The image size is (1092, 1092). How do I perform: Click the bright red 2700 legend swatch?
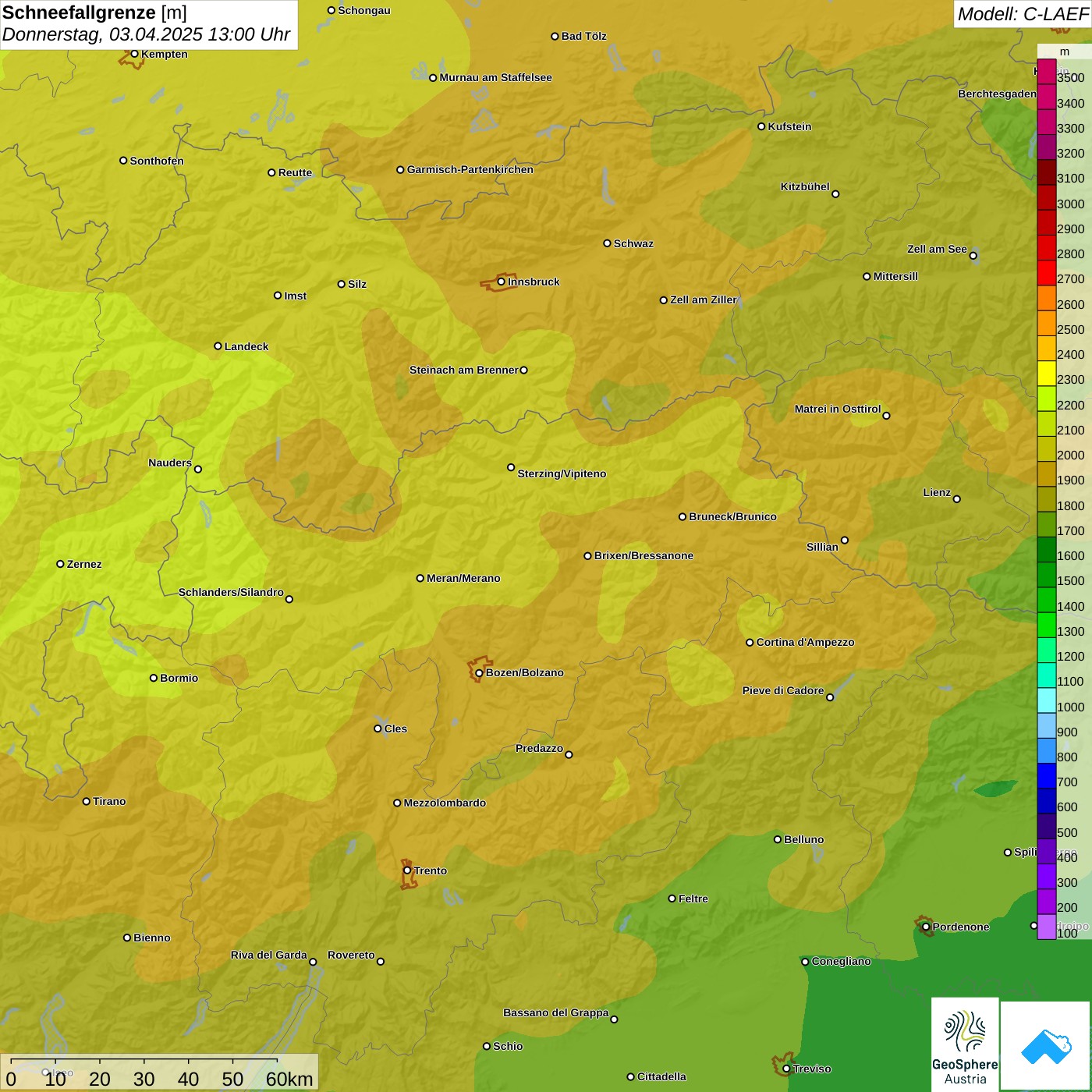click(x=1046, y=273)
